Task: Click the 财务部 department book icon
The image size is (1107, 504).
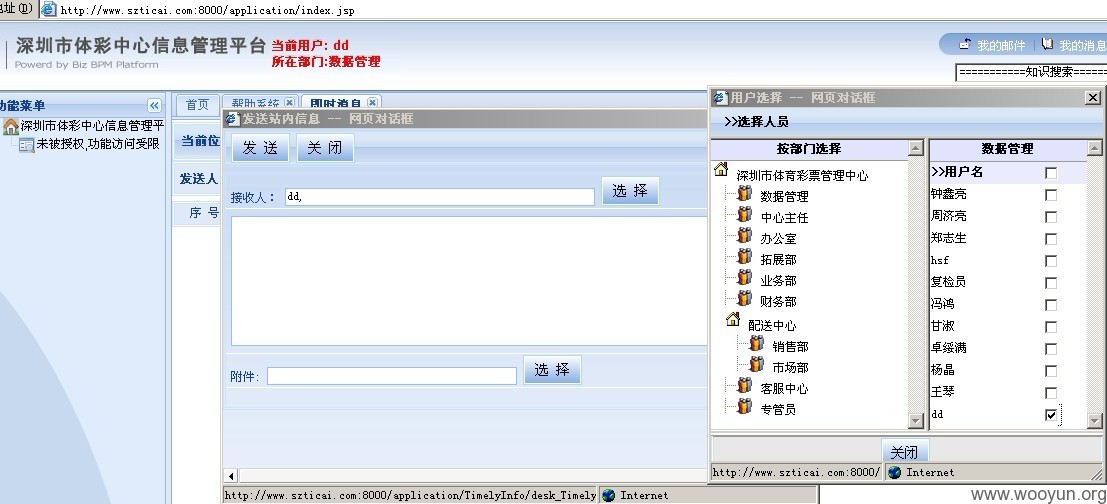Action: 744,299
